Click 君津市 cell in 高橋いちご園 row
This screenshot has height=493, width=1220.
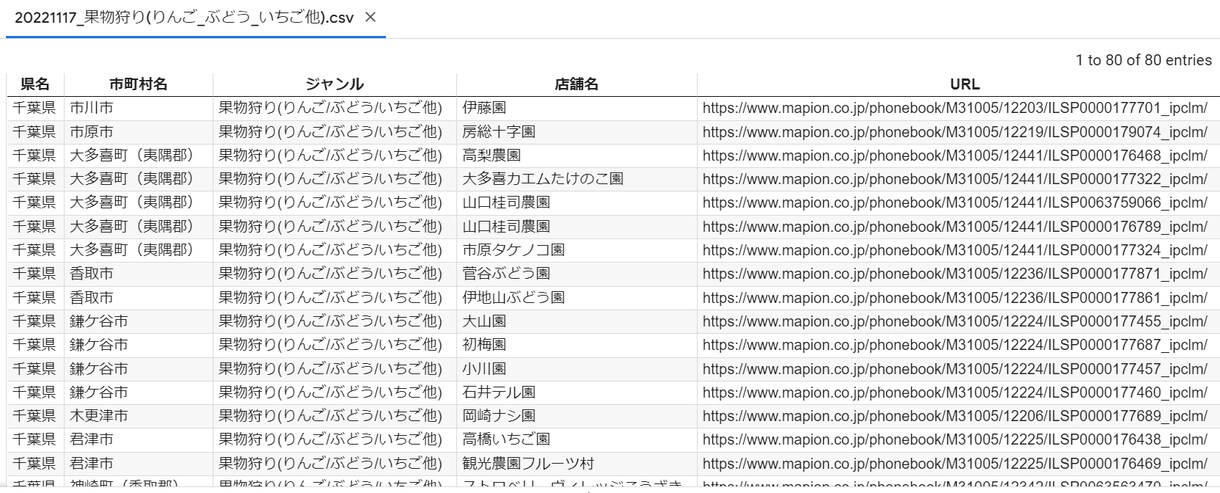pos(138,440)
